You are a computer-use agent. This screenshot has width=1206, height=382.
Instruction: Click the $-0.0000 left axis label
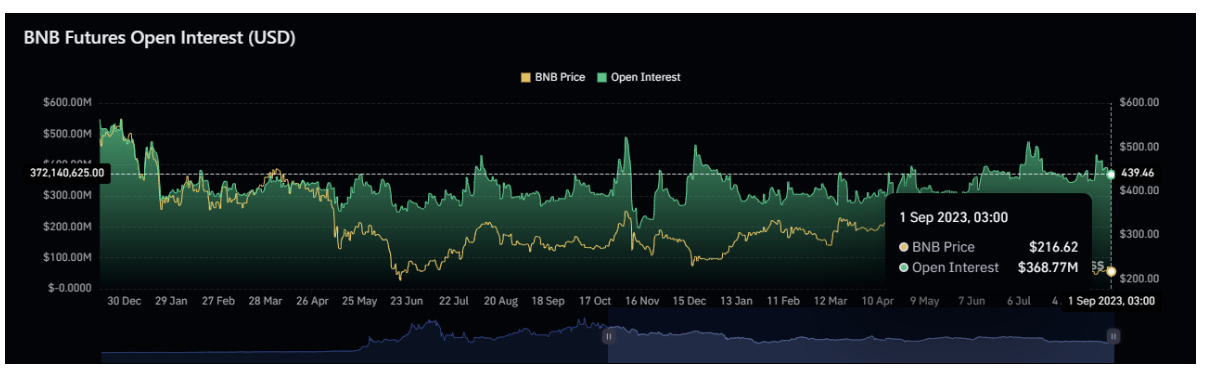pyautogui.click(x=70, y=288)
